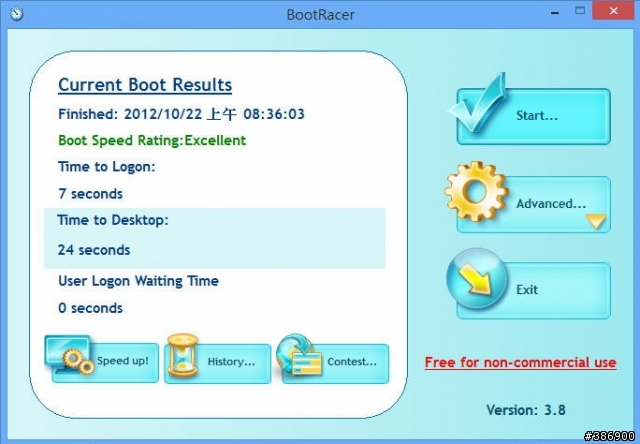Screen dimensions: 640x444
Task: Open the Advanced... button
Action: [x=533, y=204]
